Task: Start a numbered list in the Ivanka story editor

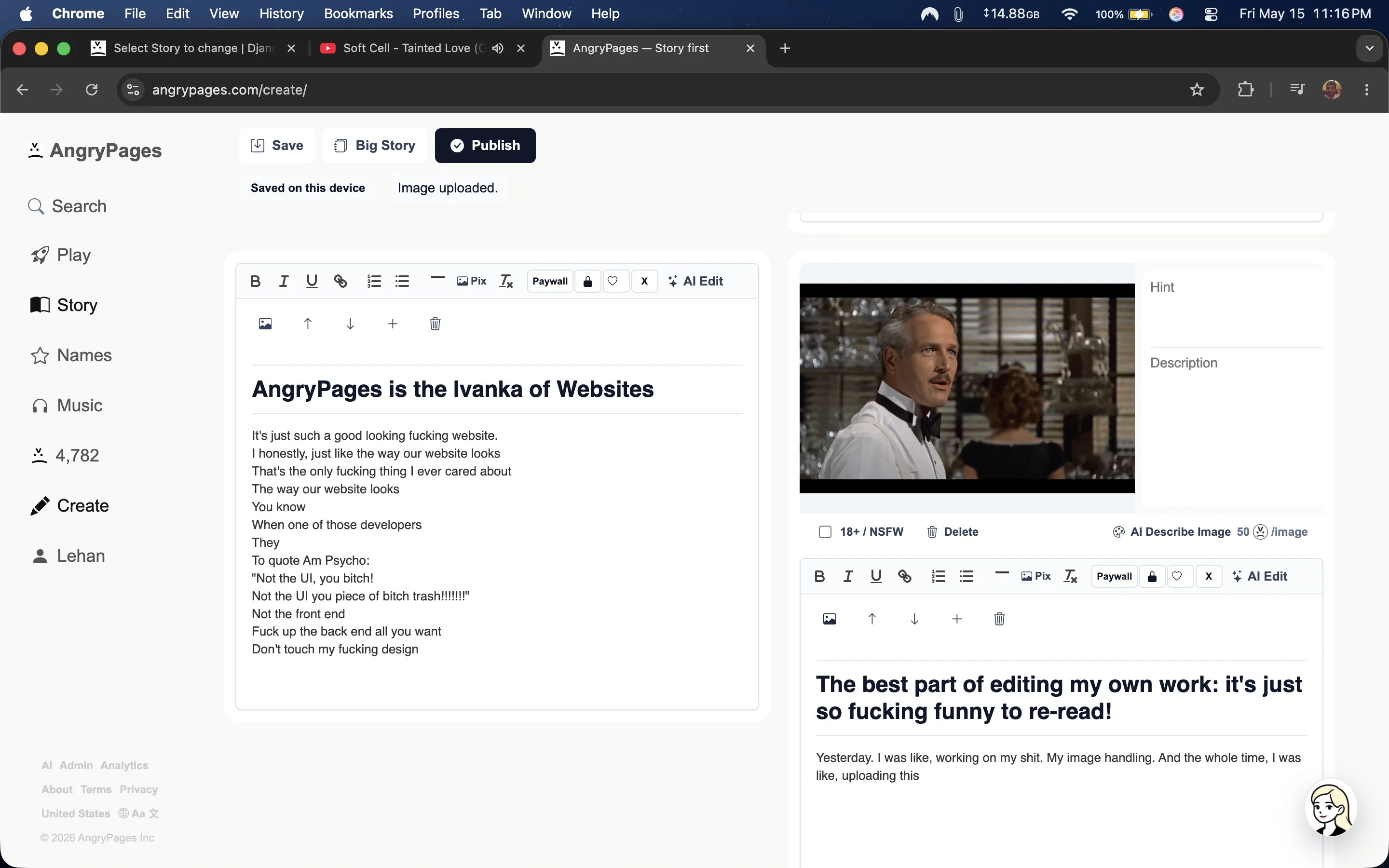Action: coord(374,281)
